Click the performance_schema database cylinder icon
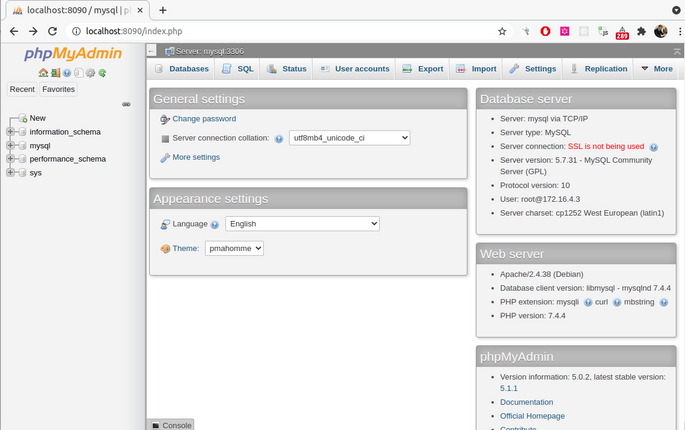 [22, 159]
